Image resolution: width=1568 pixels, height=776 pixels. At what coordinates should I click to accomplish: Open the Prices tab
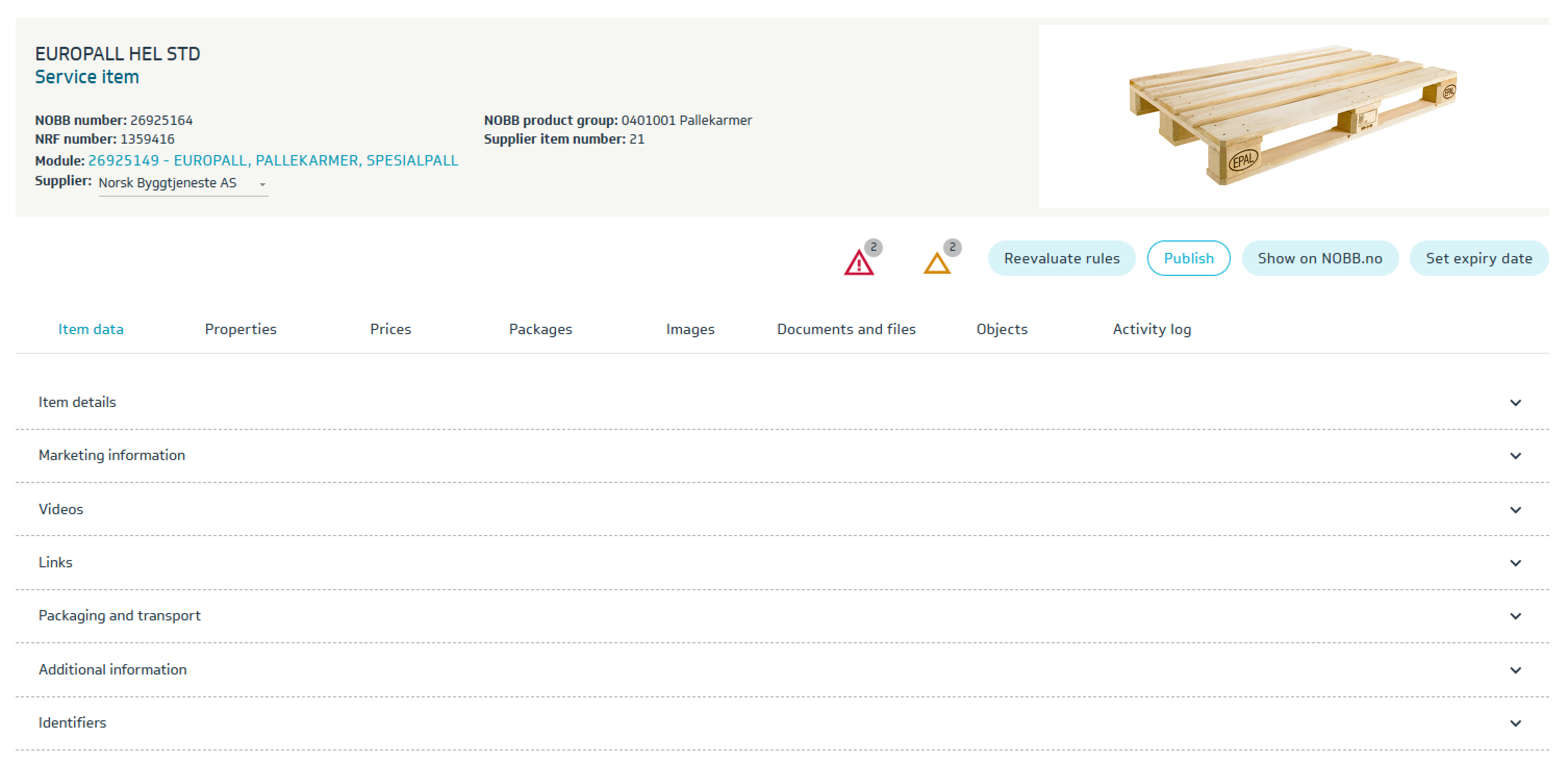coord(390,329)
